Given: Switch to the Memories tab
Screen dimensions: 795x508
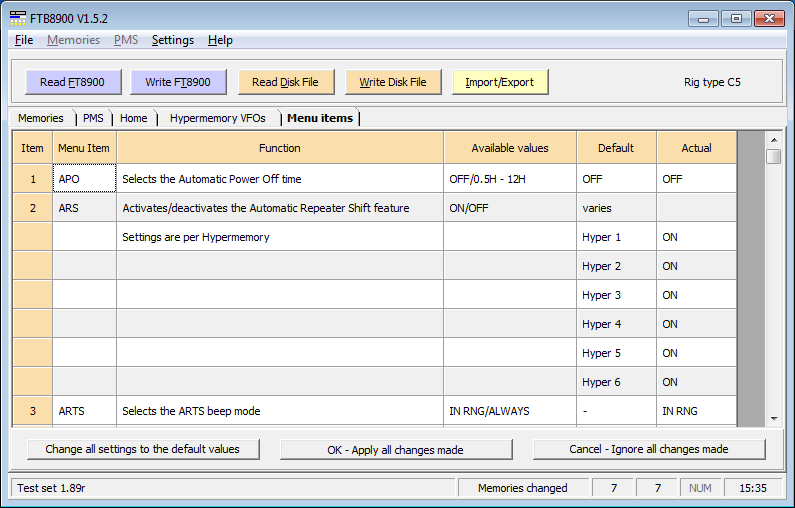Looking at the screenshot, I should [x=40, y=118].
